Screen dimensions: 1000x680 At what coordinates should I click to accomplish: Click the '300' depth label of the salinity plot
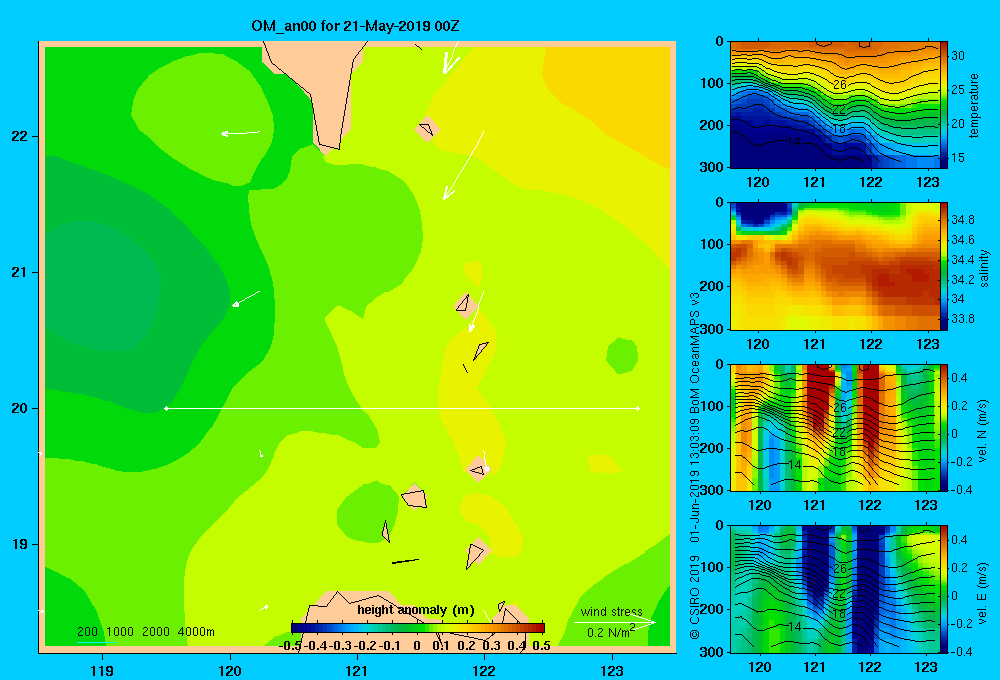pos(710,329)
